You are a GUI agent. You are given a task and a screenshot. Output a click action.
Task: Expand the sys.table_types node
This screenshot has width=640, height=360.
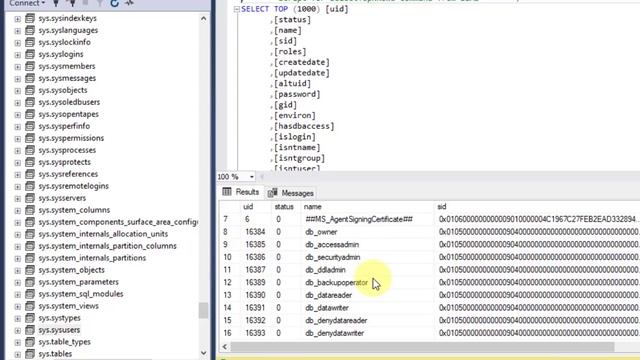pos(18,342)
